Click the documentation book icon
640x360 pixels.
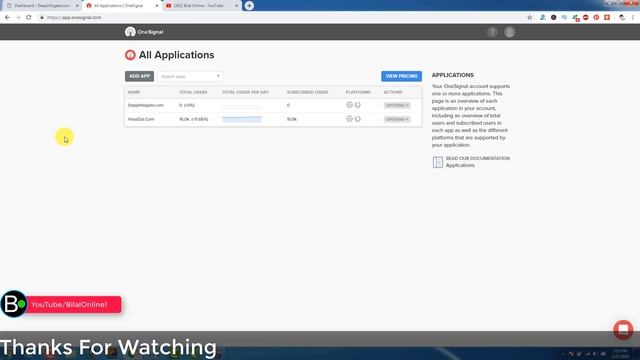(x=438, y=162)
